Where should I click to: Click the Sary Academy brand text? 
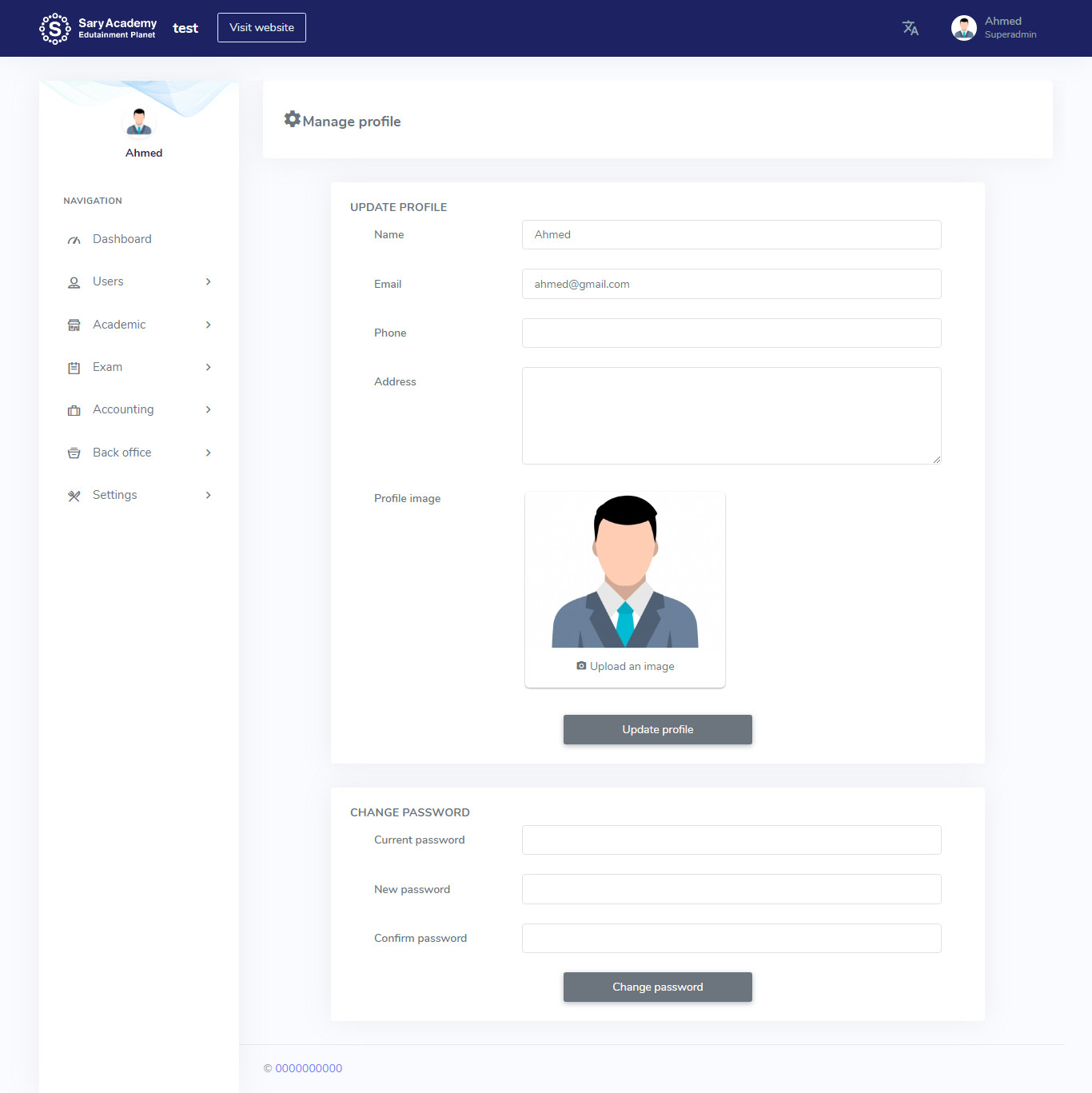pyautogui.click(x=118, y=28)
